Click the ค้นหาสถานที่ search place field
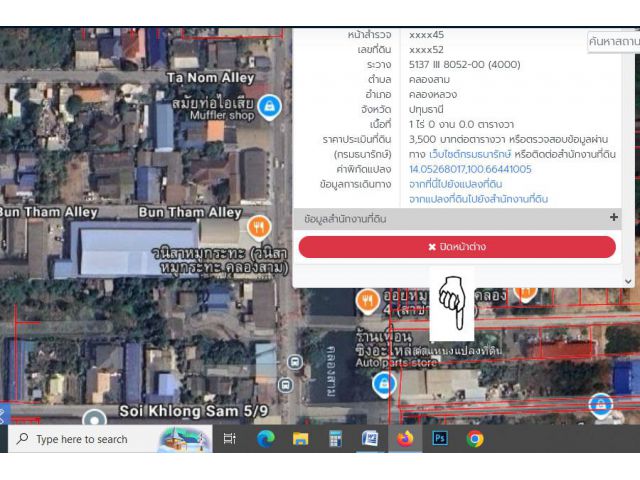The width and height of the screenshot is (640, 480). [613, 42]
